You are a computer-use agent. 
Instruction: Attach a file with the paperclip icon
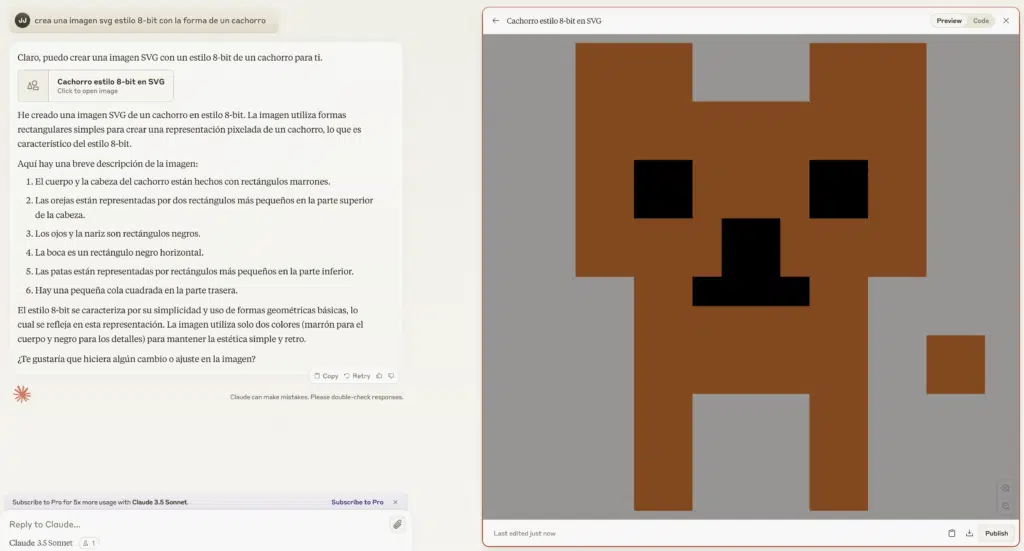397,524
